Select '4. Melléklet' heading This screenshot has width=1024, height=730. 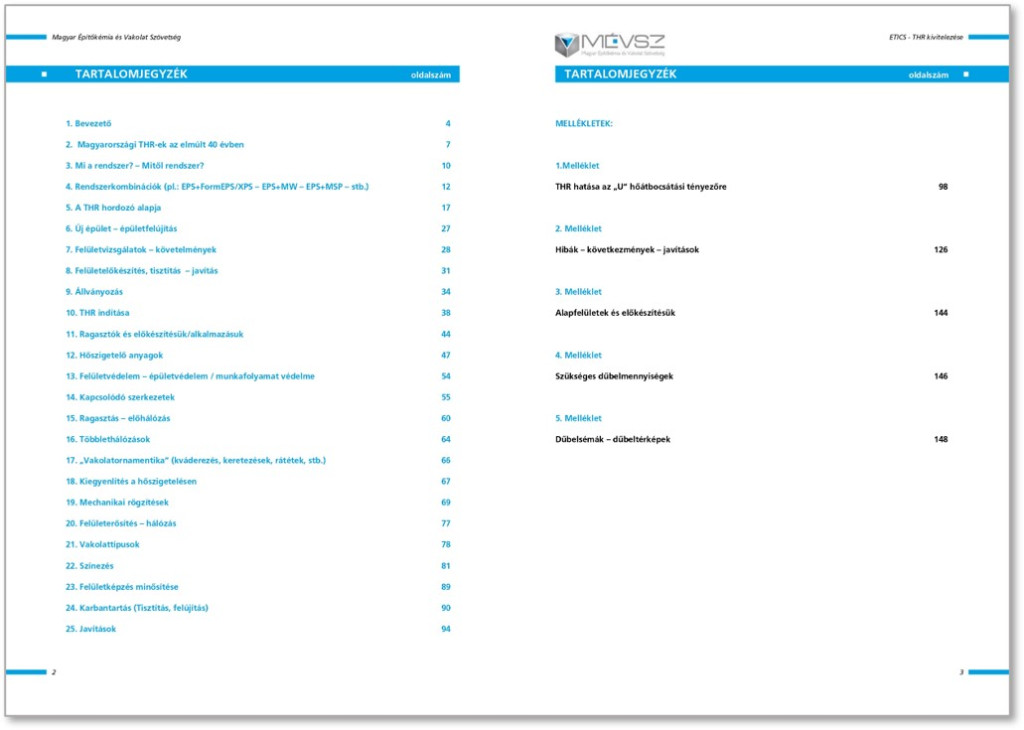click(x=578, y=355)
